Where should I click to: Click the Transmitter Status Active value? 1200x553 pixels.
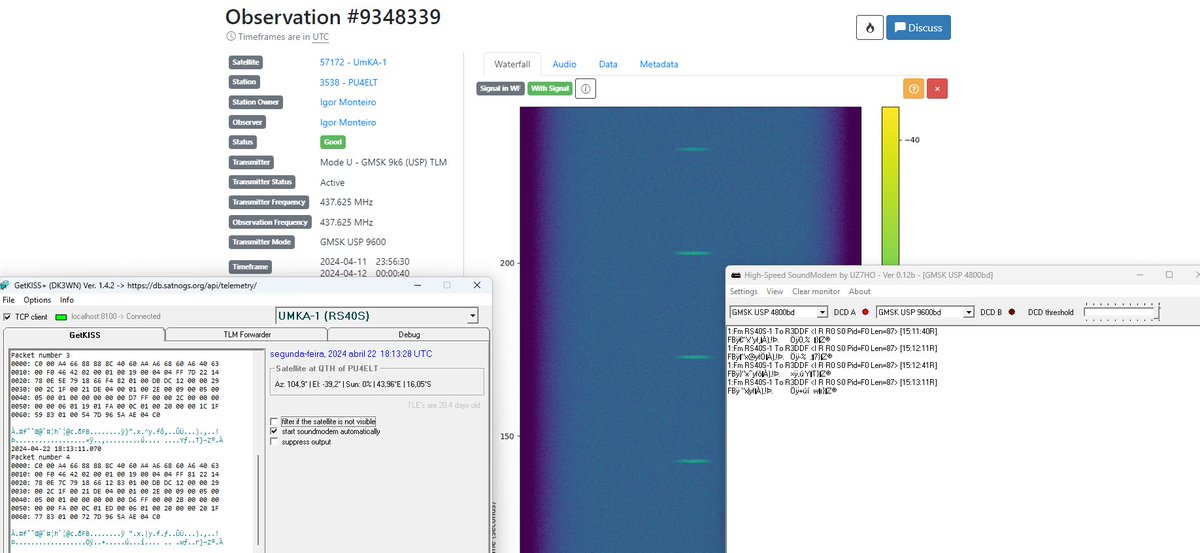pos(332,182)
